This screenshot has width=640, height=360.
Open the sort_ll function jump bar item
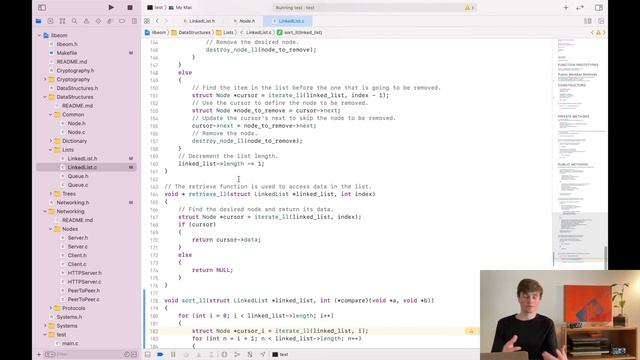300,32
